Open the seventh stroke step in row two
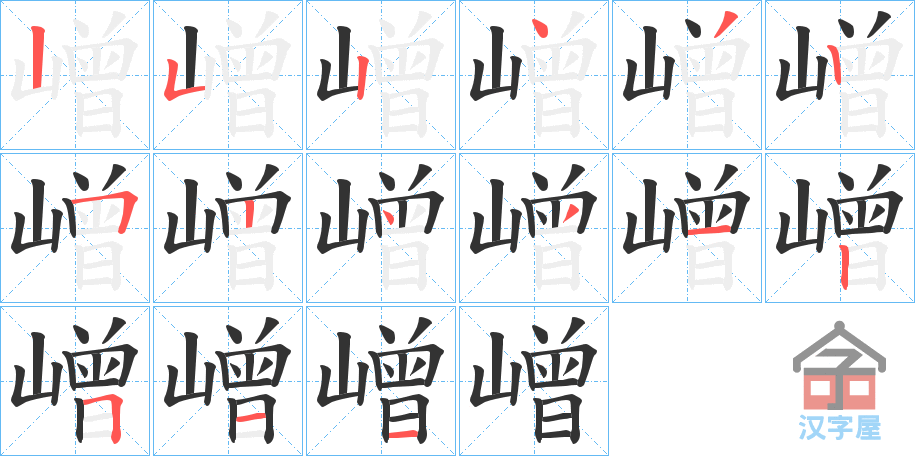 [x=75, y=228]
